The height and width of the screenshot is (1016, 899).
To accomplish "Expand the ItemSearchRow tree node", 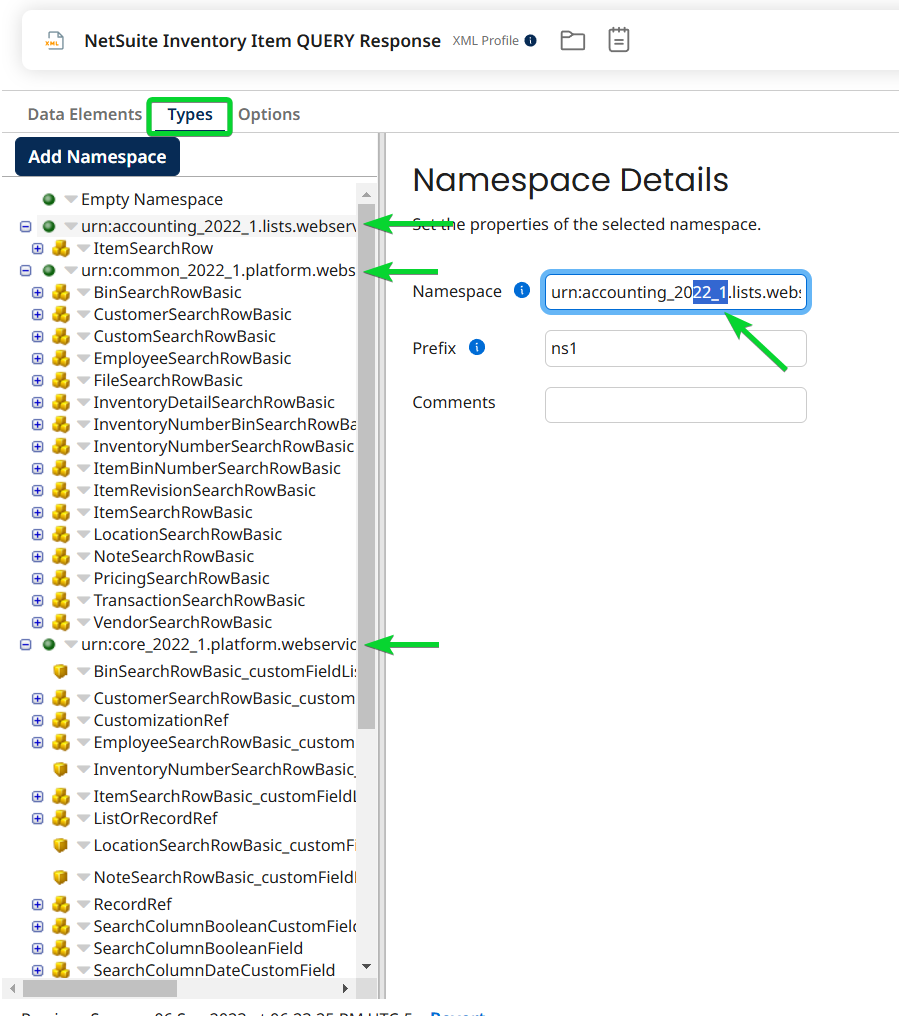I will pyautogui.click(x=37, y=249).
